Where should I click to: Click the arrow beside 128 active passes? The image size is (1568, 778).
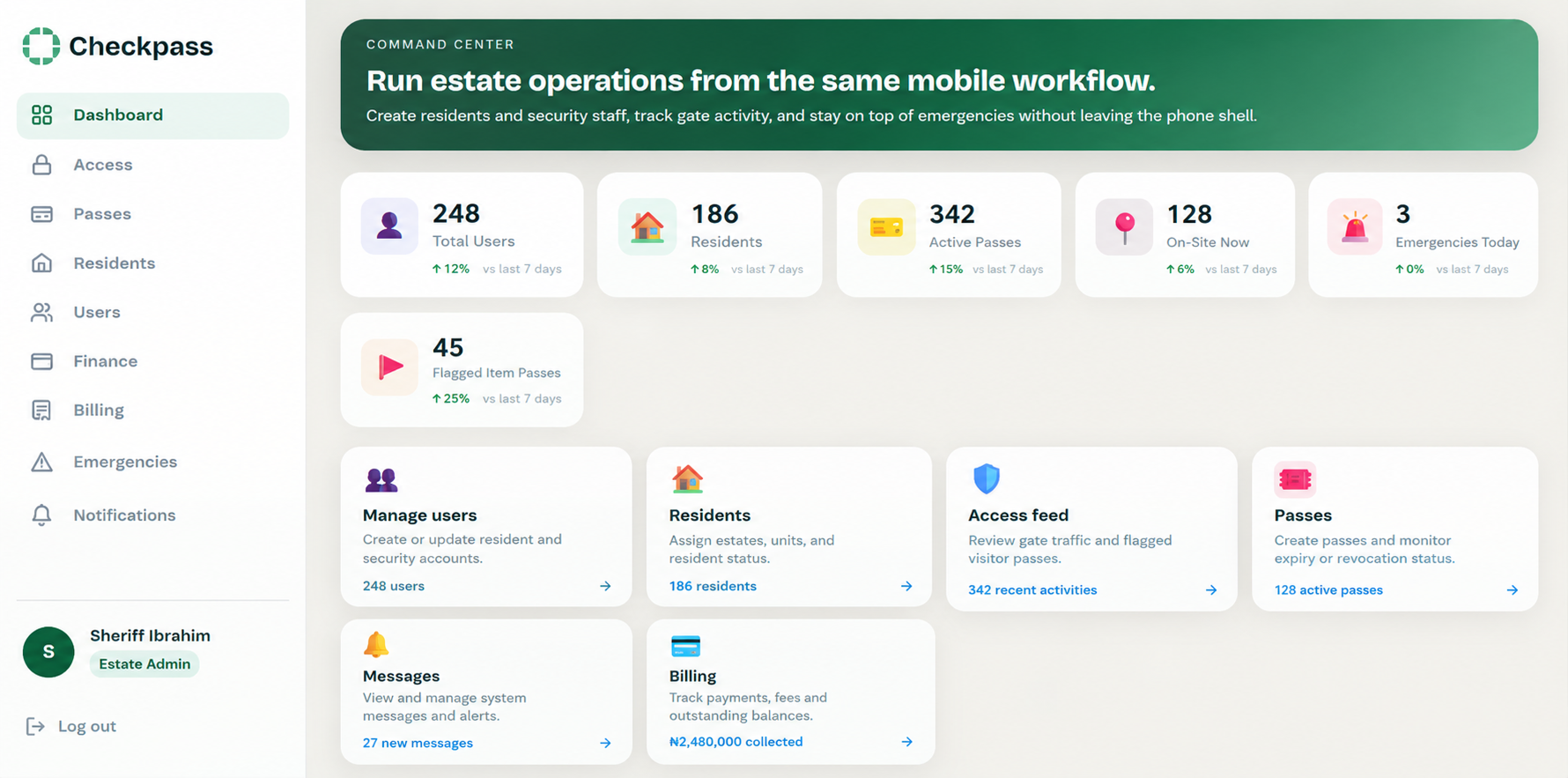(1513, 590)
